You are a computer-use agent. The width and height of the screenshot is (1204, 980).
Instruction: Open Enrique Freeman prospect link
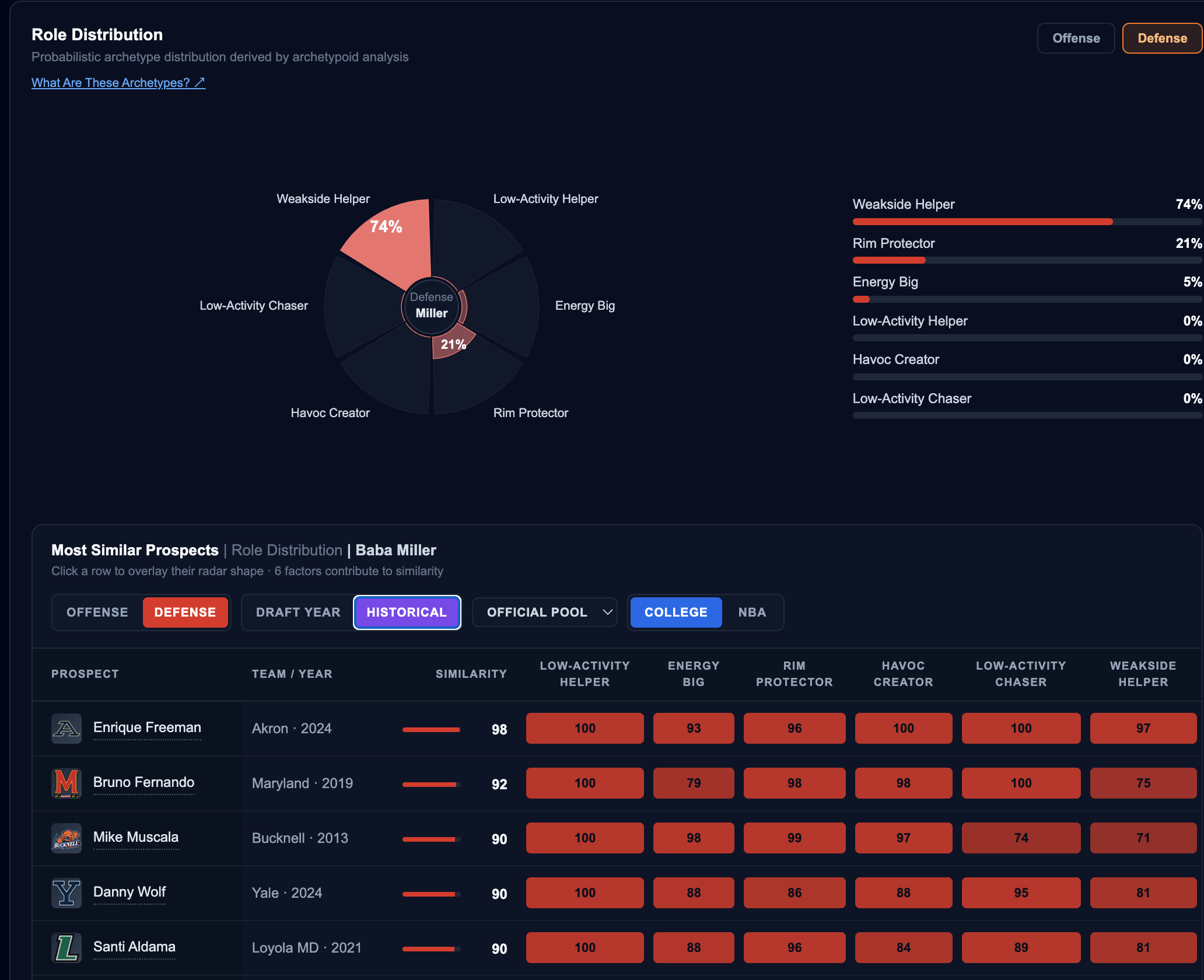[147, 727]
